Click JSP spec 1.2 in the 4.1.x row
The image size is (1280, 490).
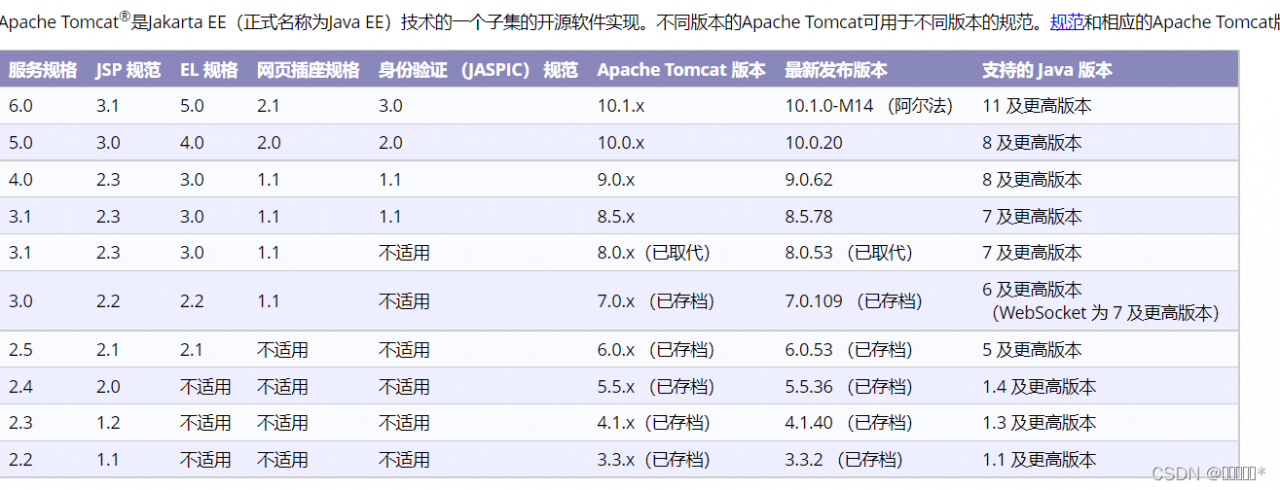pyautogui.click(x=108, y=423)
